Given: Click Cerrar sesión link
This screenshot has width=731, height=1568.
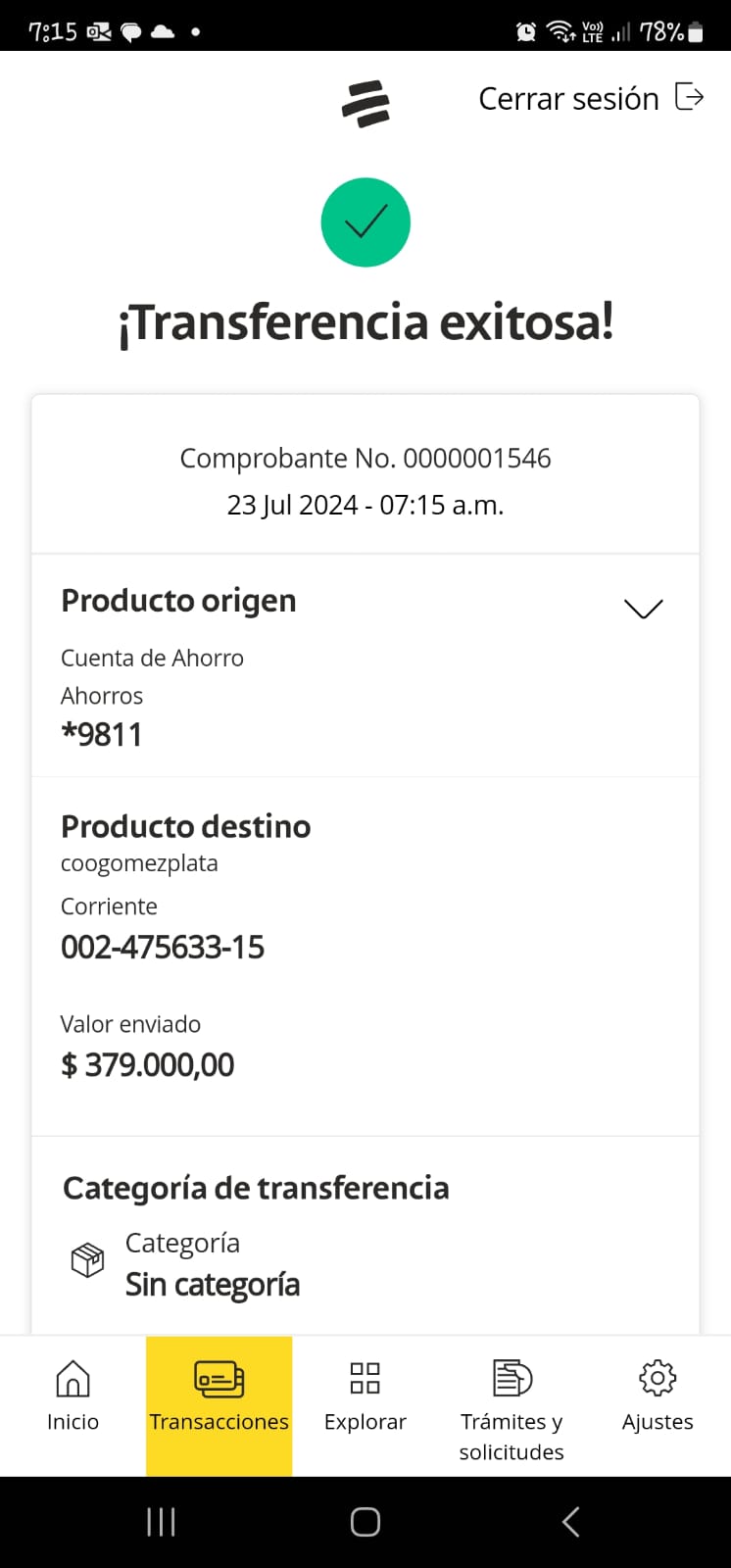Looking at the screenshot, I should (568, 98).
